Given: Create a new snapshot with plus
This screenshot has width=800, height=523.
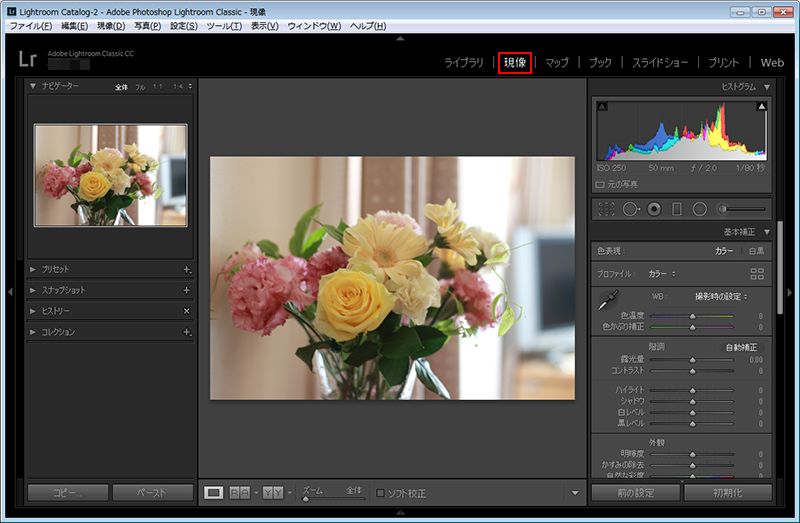Looking at the screenshot, I should [x=187, y=290].
